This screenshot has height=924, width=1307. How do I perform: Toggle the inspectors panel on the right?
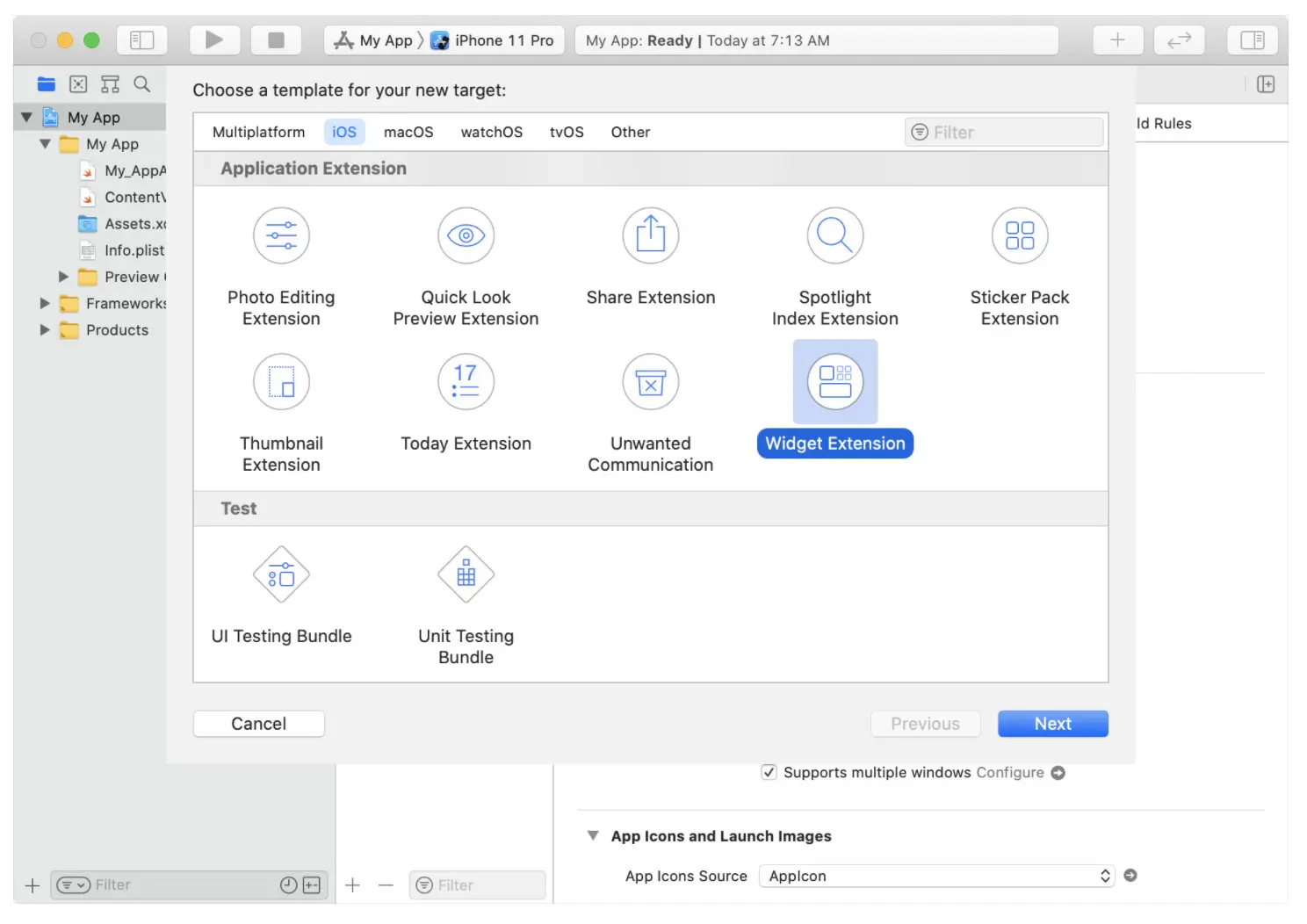pos(1252,40)
